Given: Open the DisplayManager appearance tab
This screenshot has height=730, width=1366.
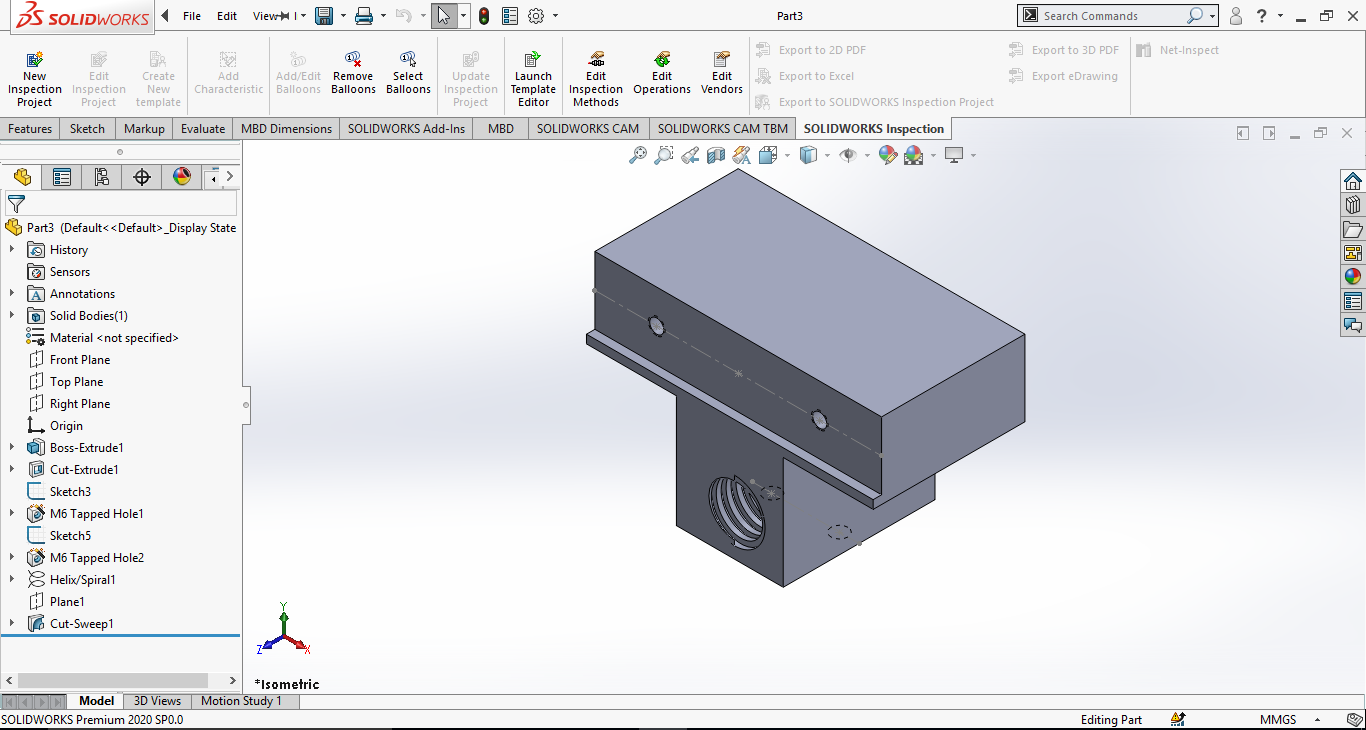Looking at the screenshot, I should [181, 177].
